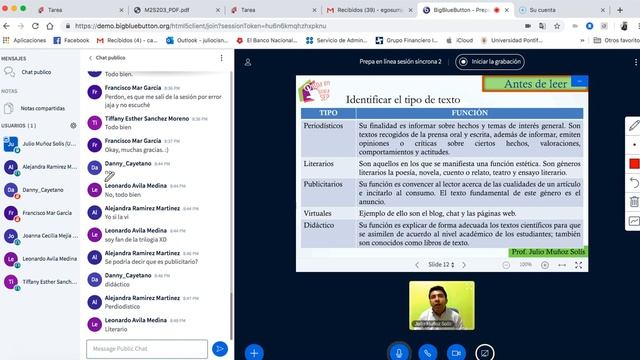Viewport: 640px width, 360px height.
Task: Make the presentation fullscreen
Action: (x=578, y=265)
